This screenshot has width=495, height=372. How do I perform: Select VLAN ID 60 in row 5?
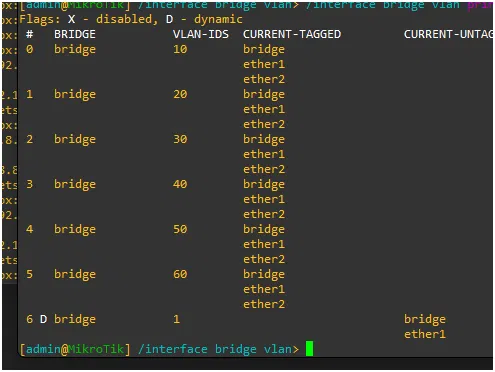[x=180, y=274]
